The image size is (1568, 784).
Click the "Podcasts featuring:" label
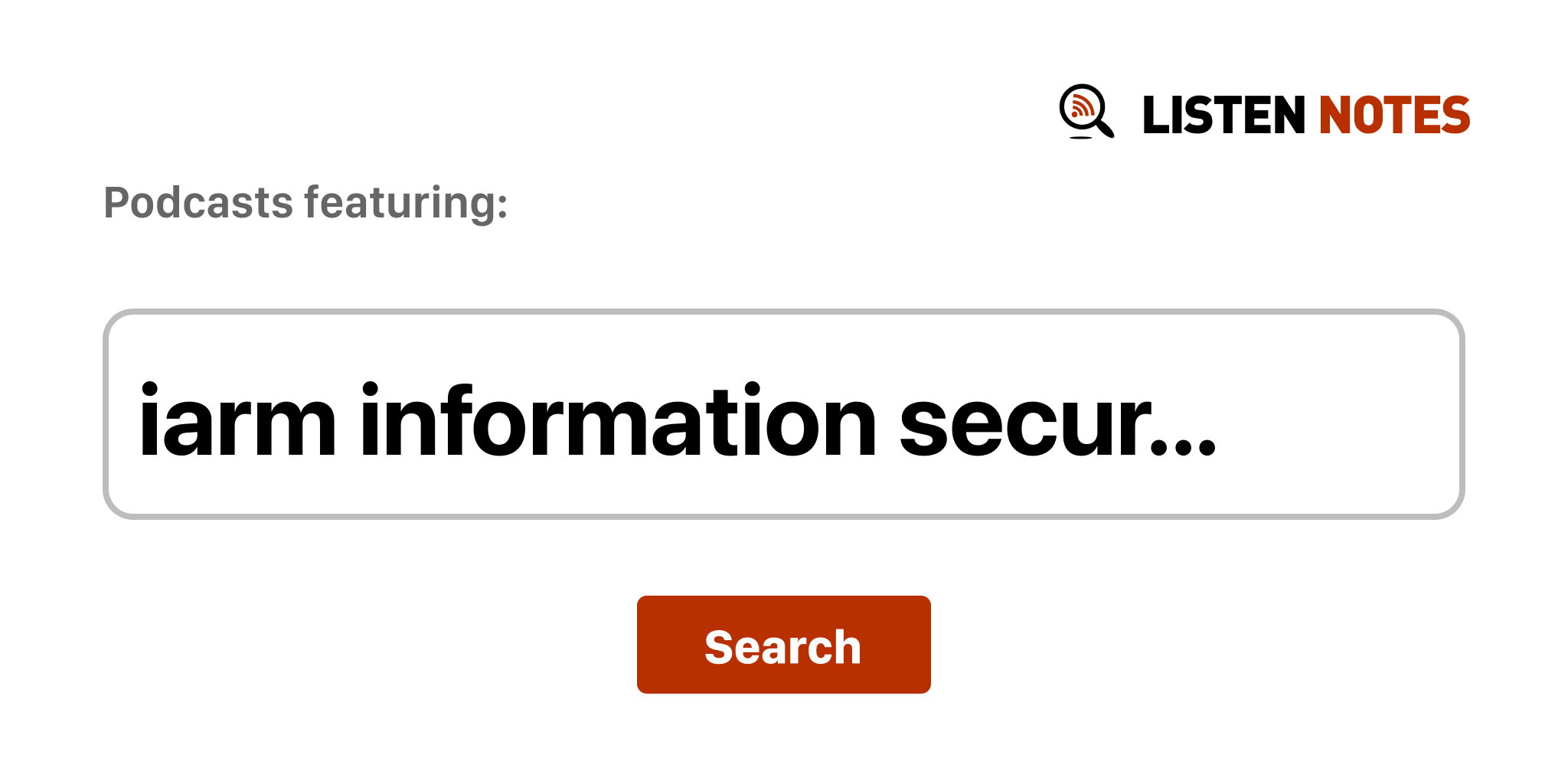click(x=305, y=203)
